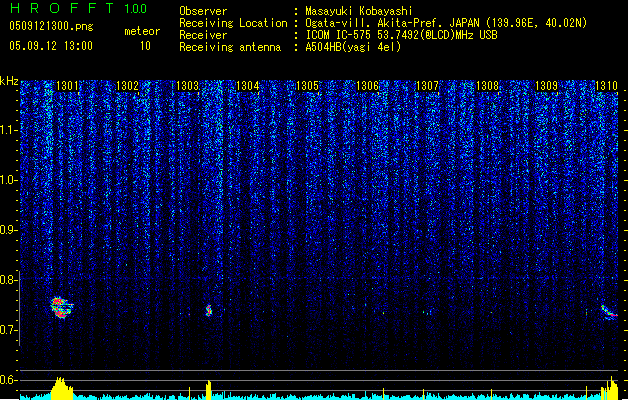Click the 1302 time marker
The image size is (629, 400).
(127, 86)
